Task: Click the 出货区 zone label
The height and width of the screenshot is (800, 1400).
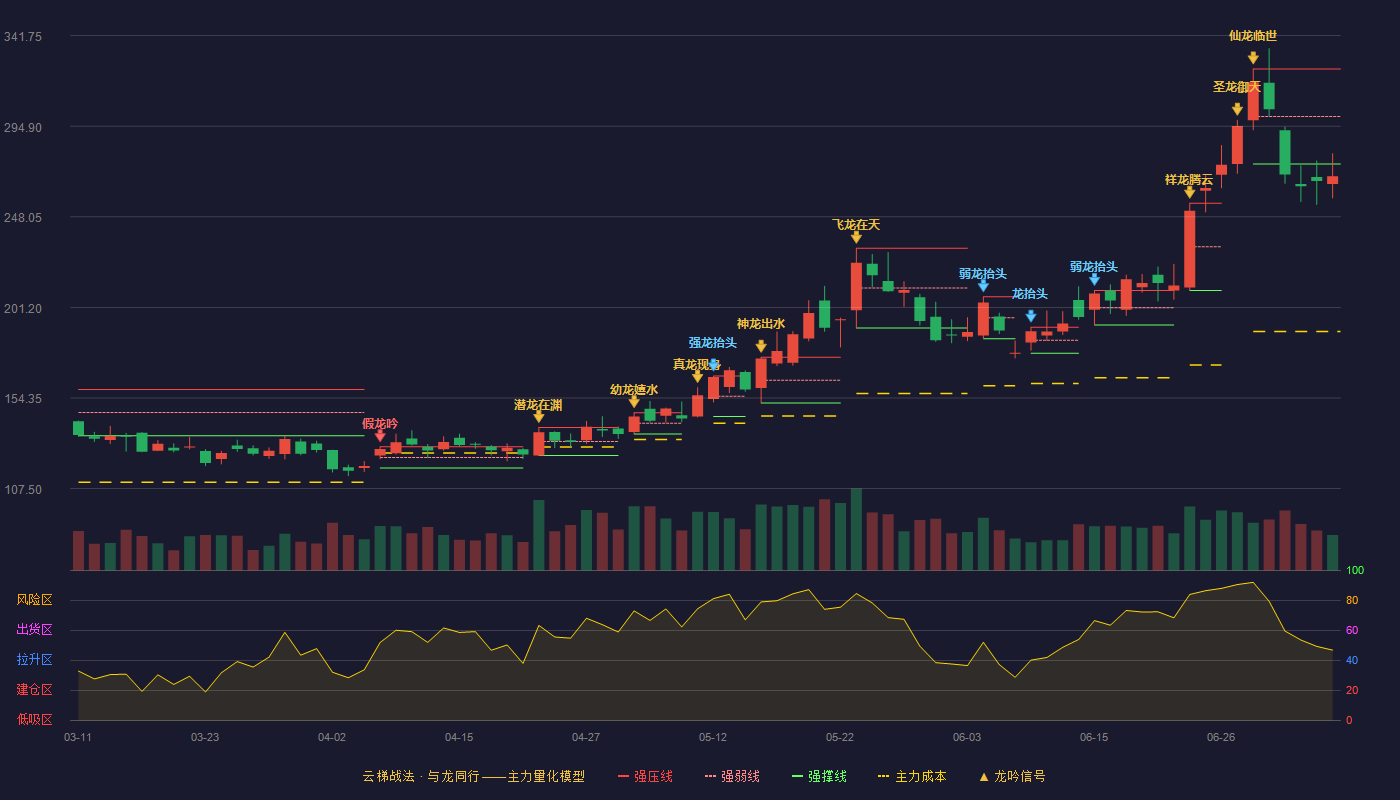Action: pos(34,630)
